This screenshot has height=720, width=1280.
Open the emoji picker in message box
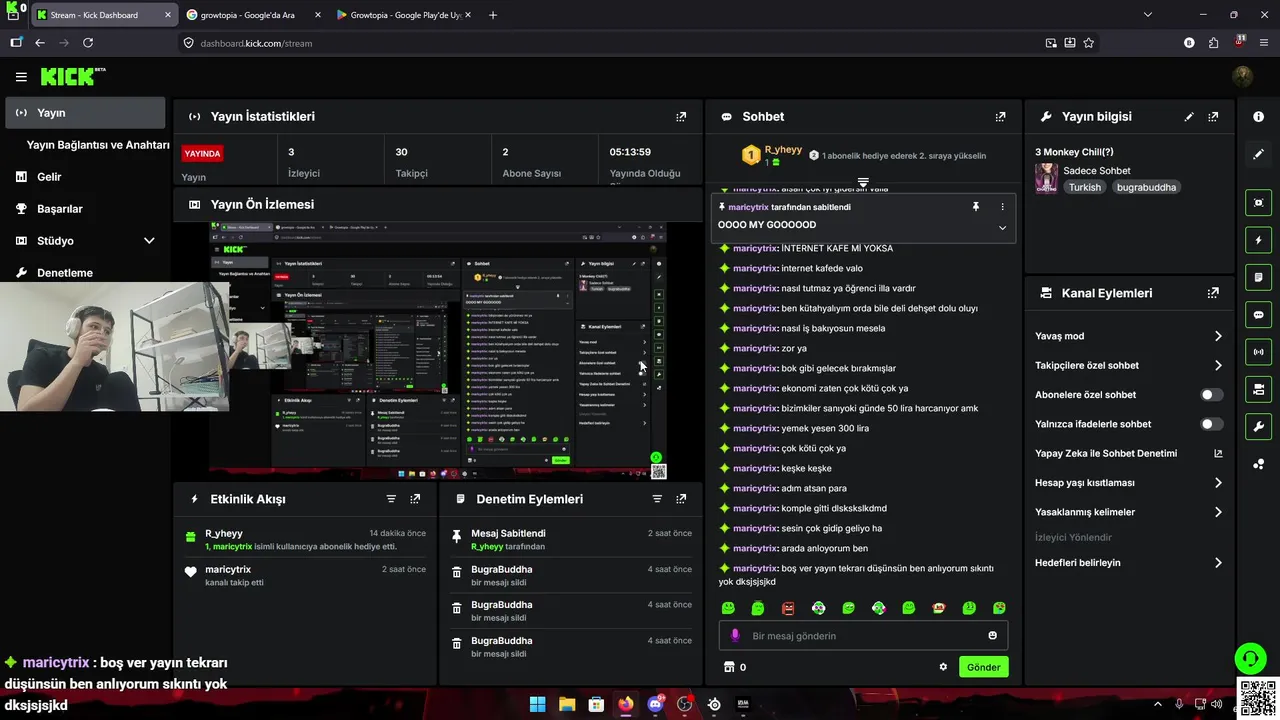[992, 636]
